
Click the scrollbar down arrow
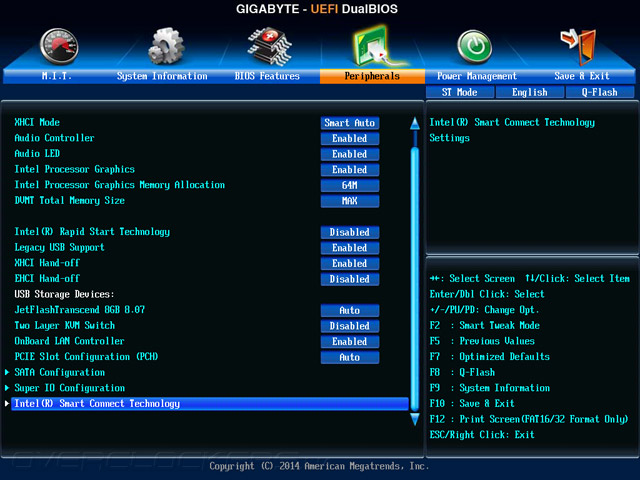click(415, 419)
